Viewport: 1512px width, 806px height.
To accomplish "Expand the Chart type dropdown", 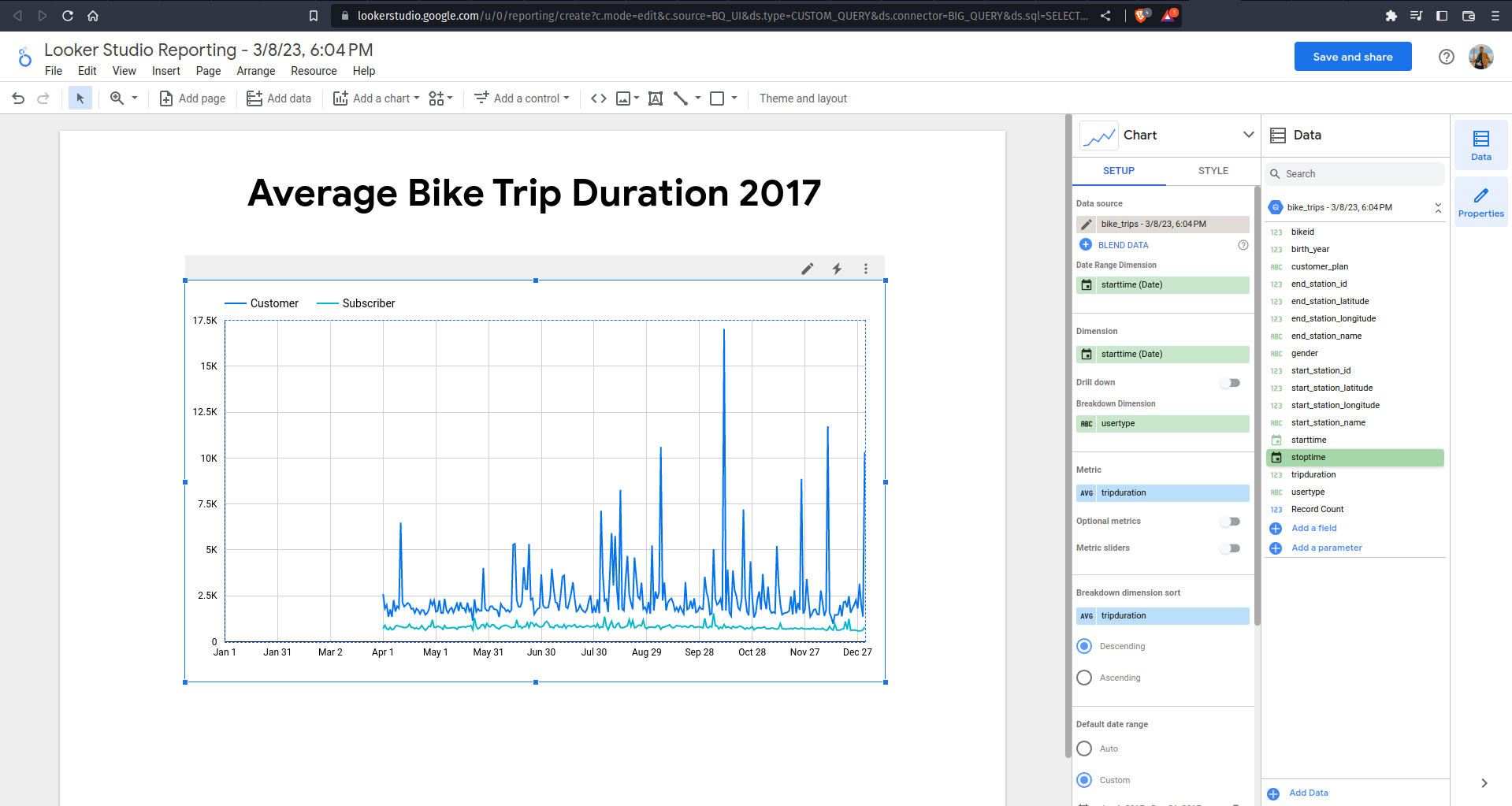I will 1248,135.
